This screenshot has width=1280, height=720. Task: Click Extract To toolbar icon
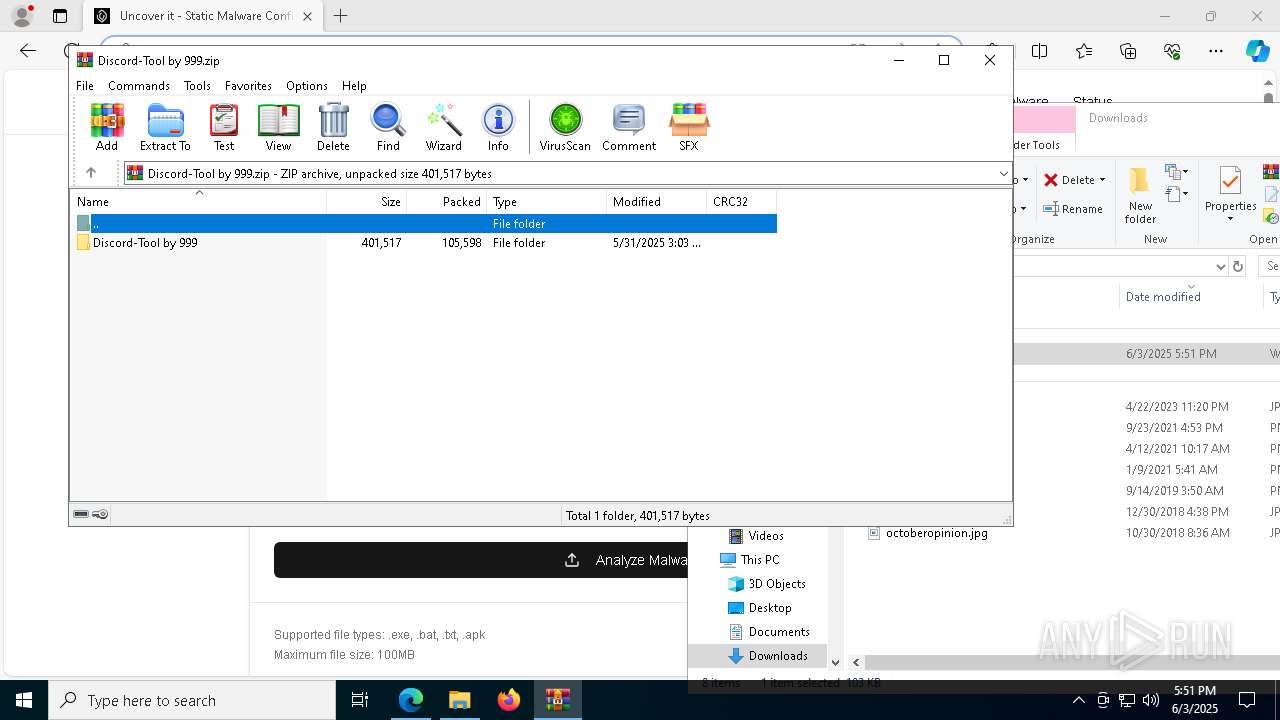165,127
